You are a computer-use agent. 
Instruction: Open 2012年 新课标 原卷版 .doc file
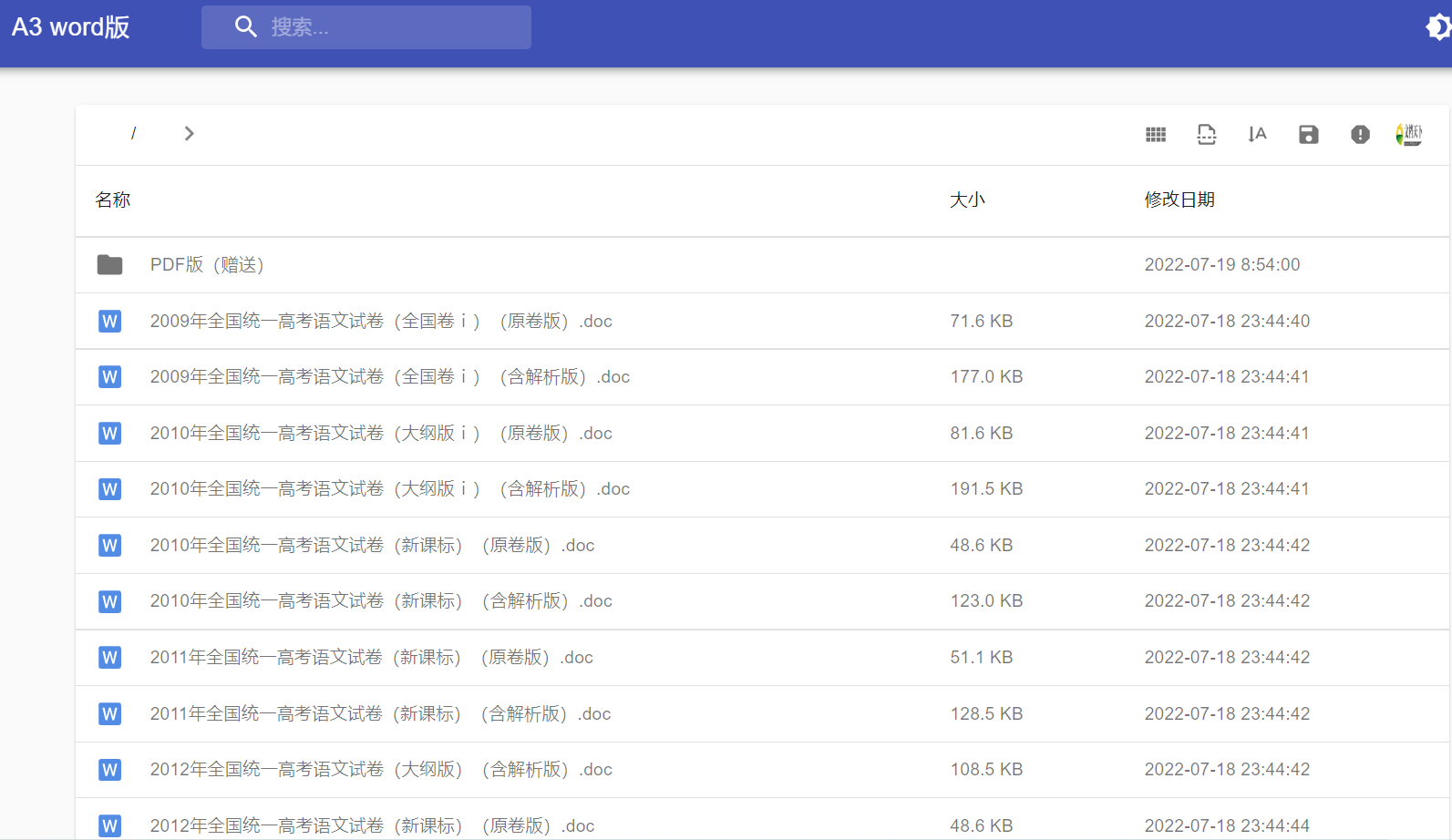click(372, 826)
